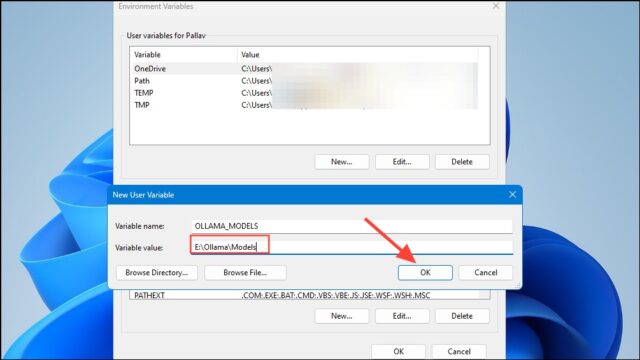This screenshot has width=640, height=360.
Task: Click Edit under System variables
Action: pyautogui.click(x=402, y=316)
